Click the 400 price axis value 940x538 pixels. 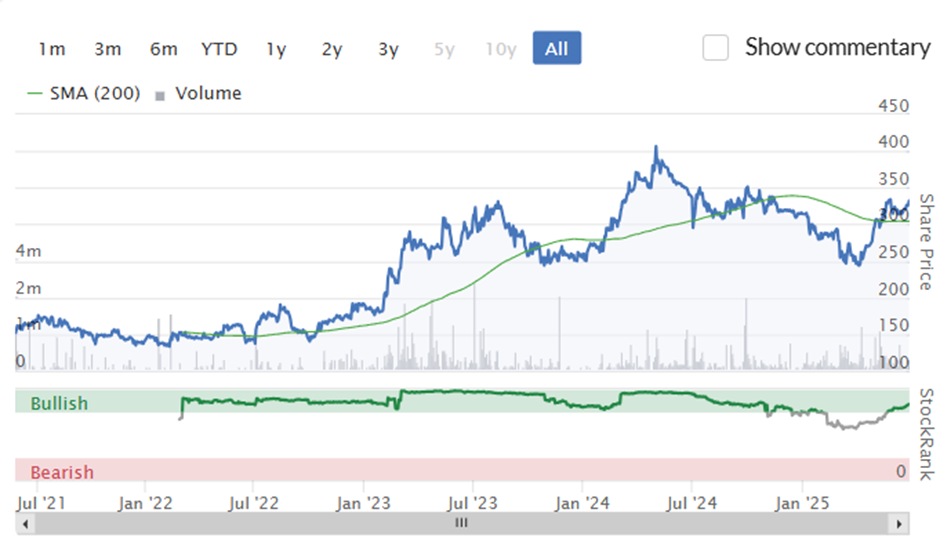point(893,142)
